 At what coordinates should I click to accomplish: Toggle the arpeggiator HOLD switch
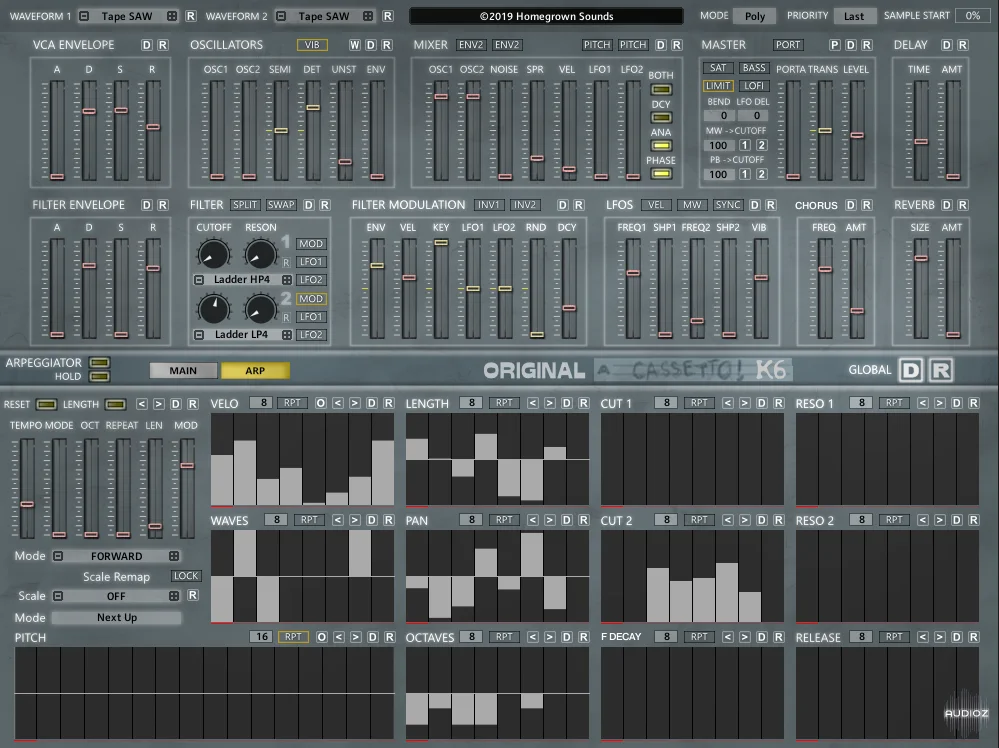99,376
